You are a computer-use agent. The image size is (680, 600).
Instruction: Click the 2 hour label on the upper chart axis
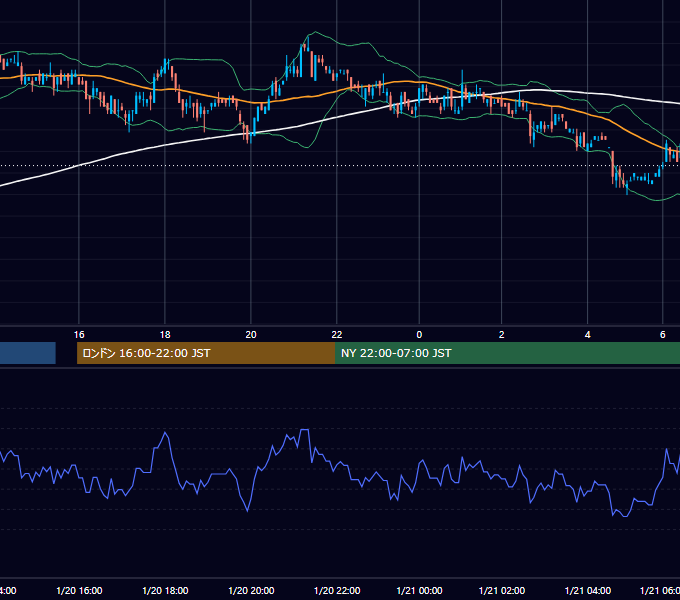pos(501,335)
